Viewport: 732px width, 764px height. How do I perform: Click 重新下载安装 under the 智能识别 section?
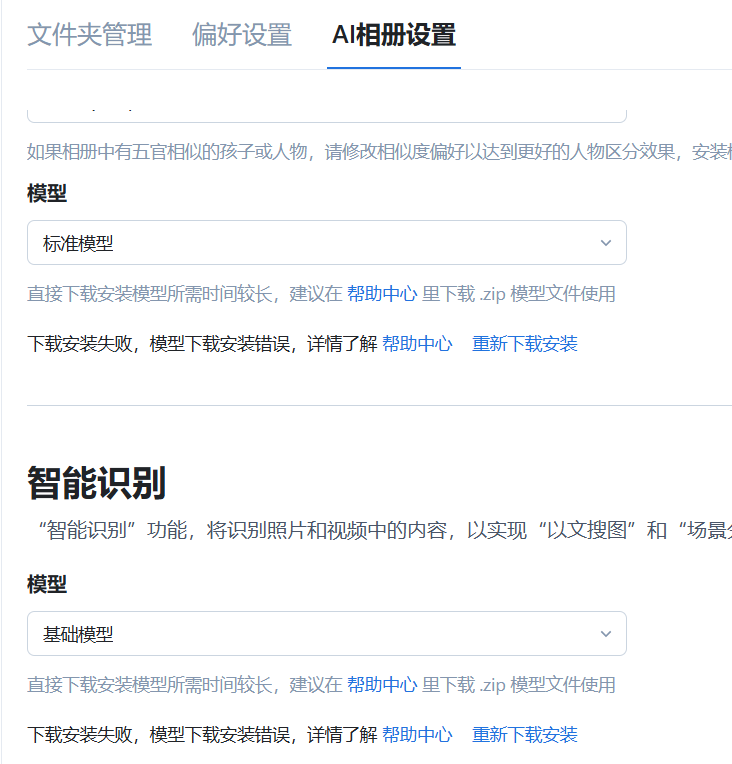(x=525, y=735)
